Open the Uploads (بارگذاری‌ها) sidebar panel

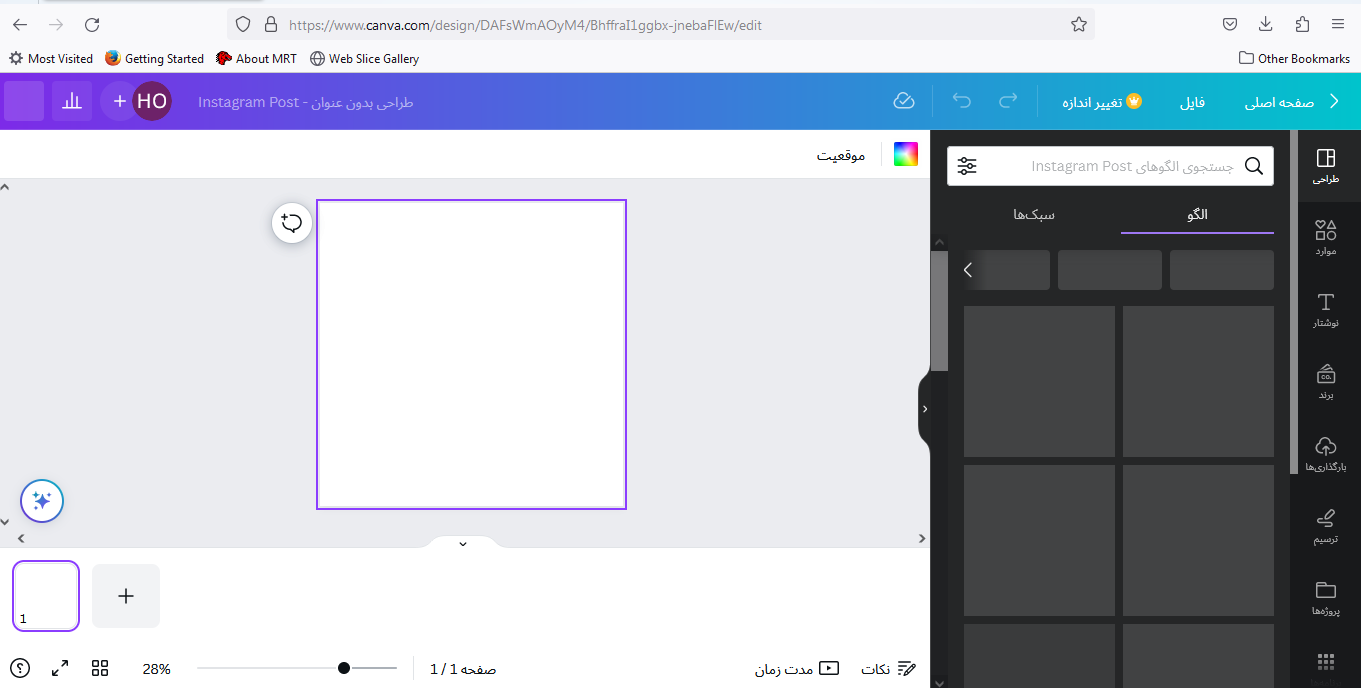1325,454
